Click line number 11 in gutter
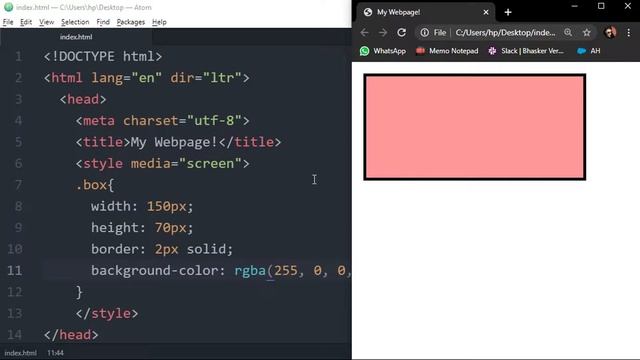Viewport: 640px width, 360px height. (15, 270)
